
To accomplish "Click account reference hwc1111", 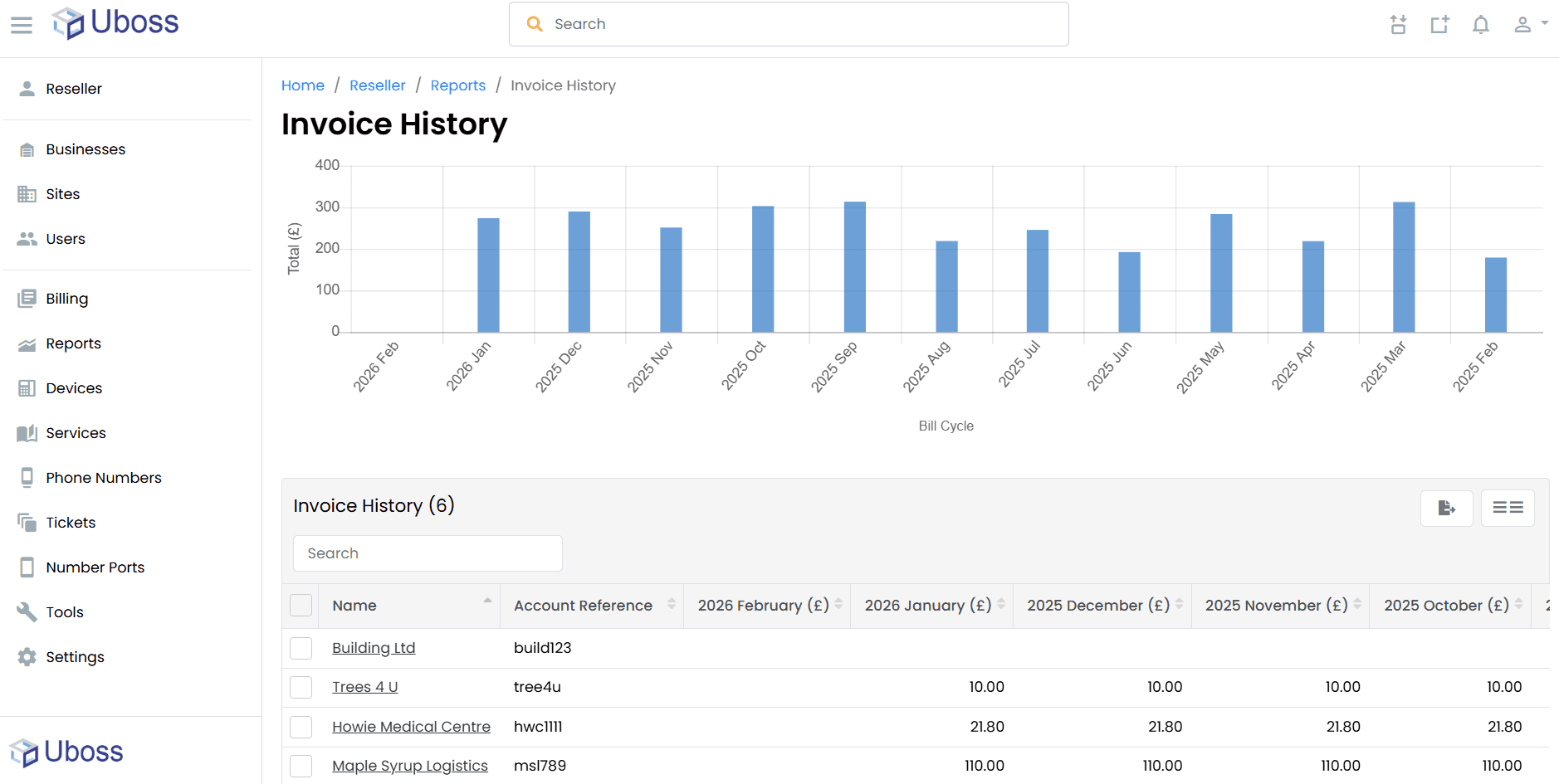I will coord(538,727).
